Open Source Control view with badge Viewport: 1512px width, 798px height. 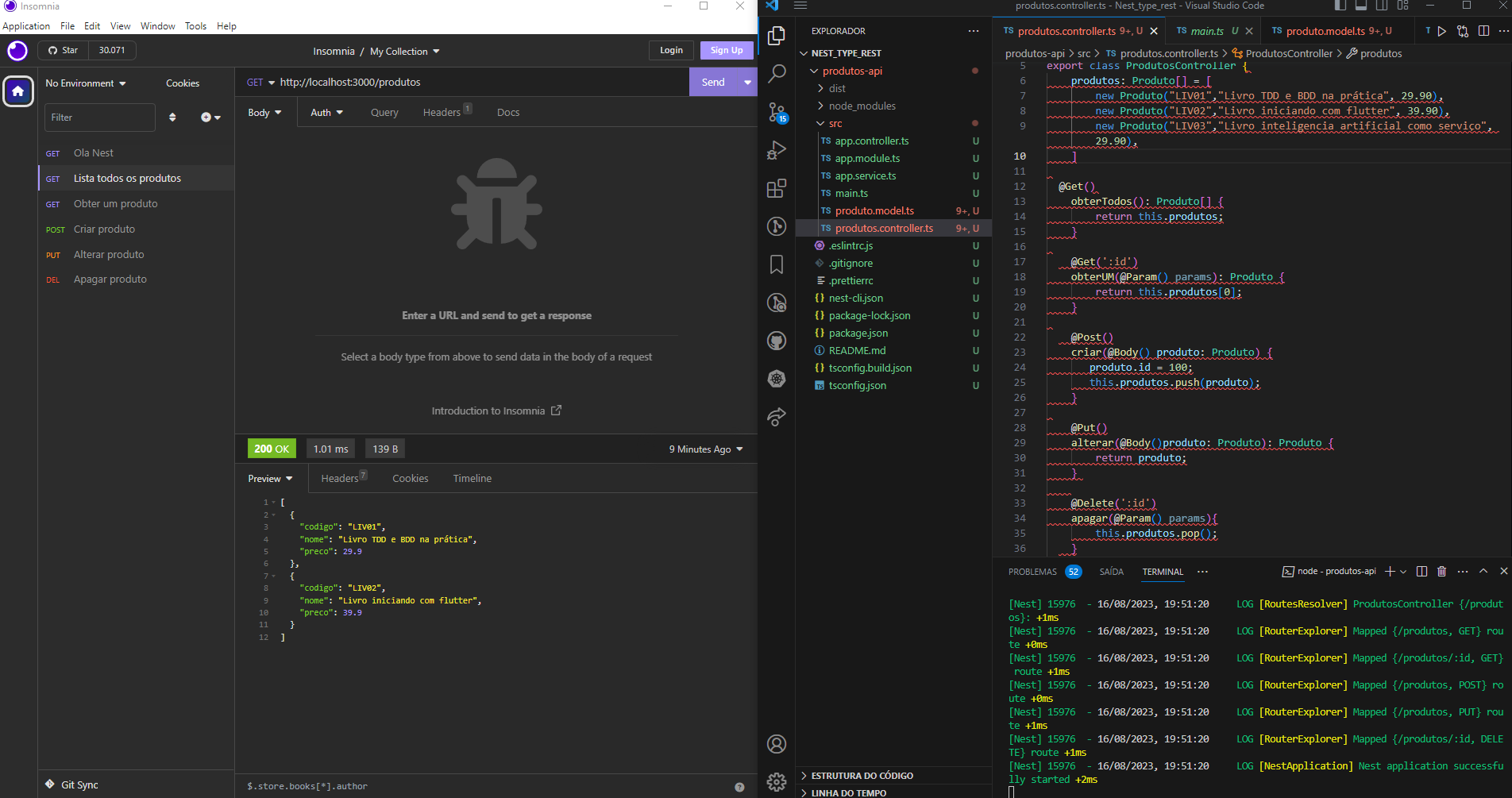(777, 112)
